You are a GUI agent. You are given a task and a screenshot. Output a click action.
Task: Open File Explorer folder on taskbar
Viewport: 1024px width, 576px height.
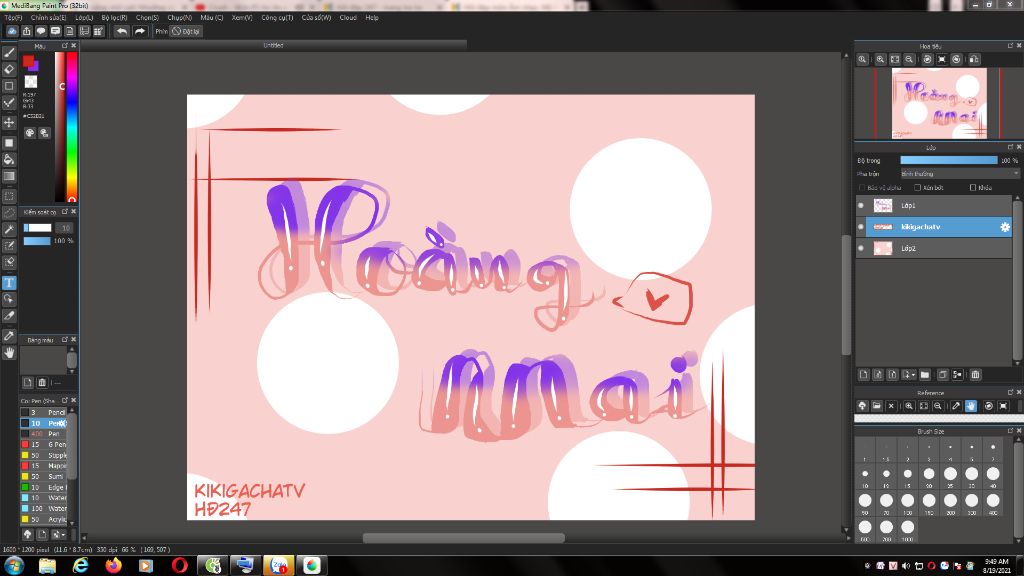[x=47, y=566]
